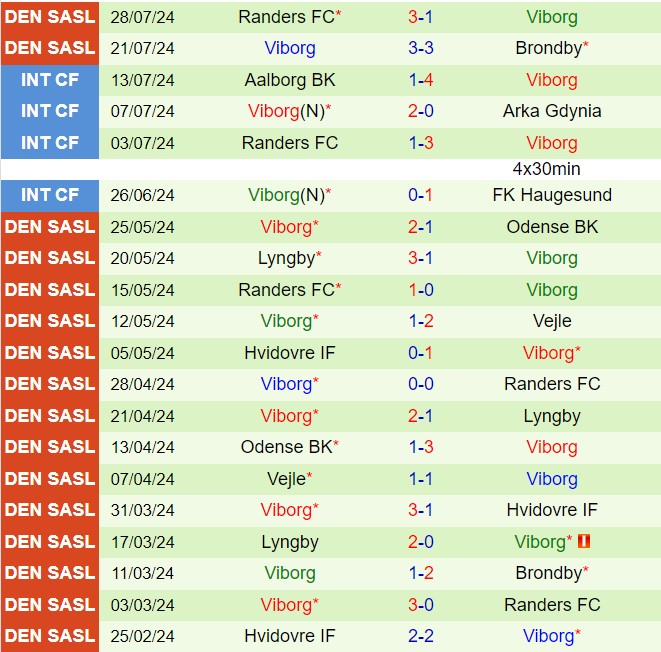Open the 2-2 score of Hvidovre IF match
The image size is (661, 652).
[x=420, y=636]
